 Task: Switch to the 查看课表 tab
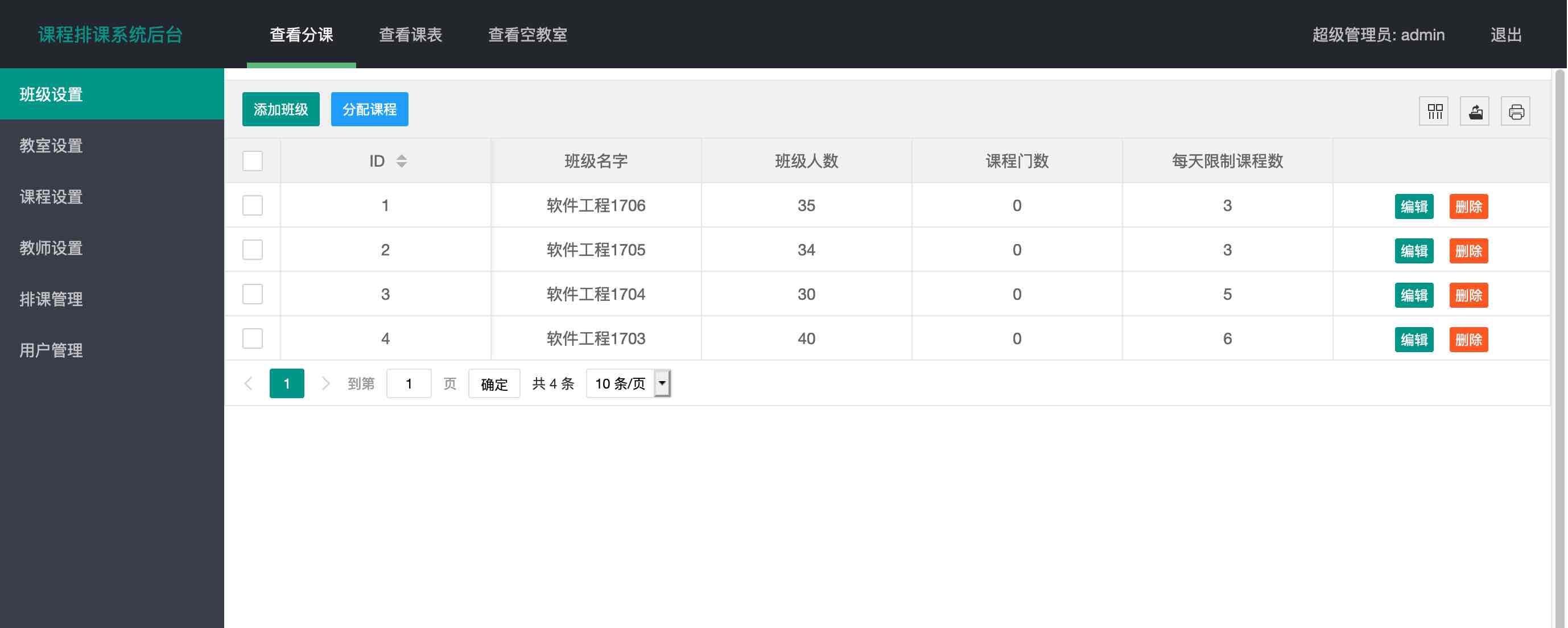[410, 35]
